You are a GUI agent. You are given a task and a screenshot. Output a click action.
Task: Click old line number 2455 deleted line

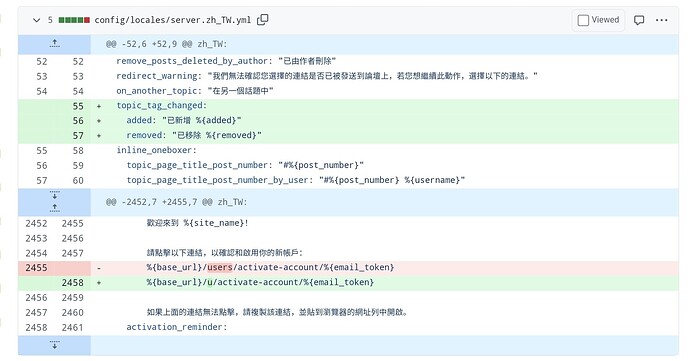coord(36,268)
